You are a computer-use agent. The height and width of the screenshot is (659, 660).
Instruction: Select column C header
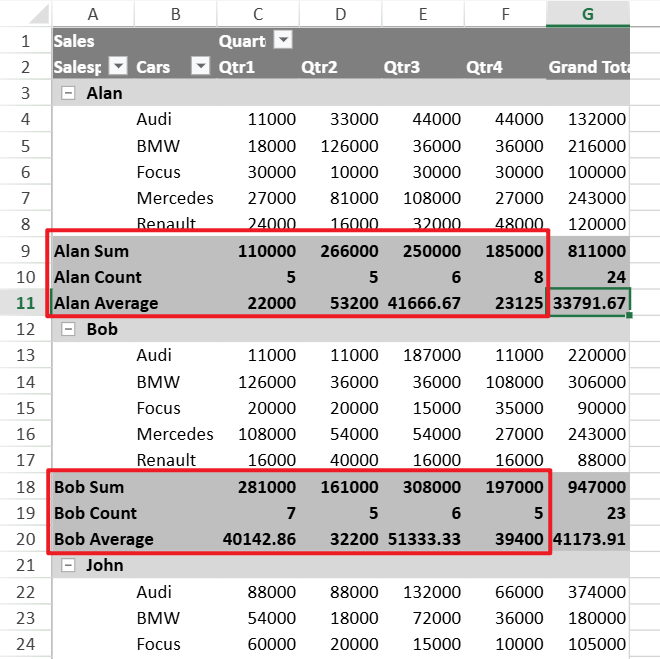258,14
